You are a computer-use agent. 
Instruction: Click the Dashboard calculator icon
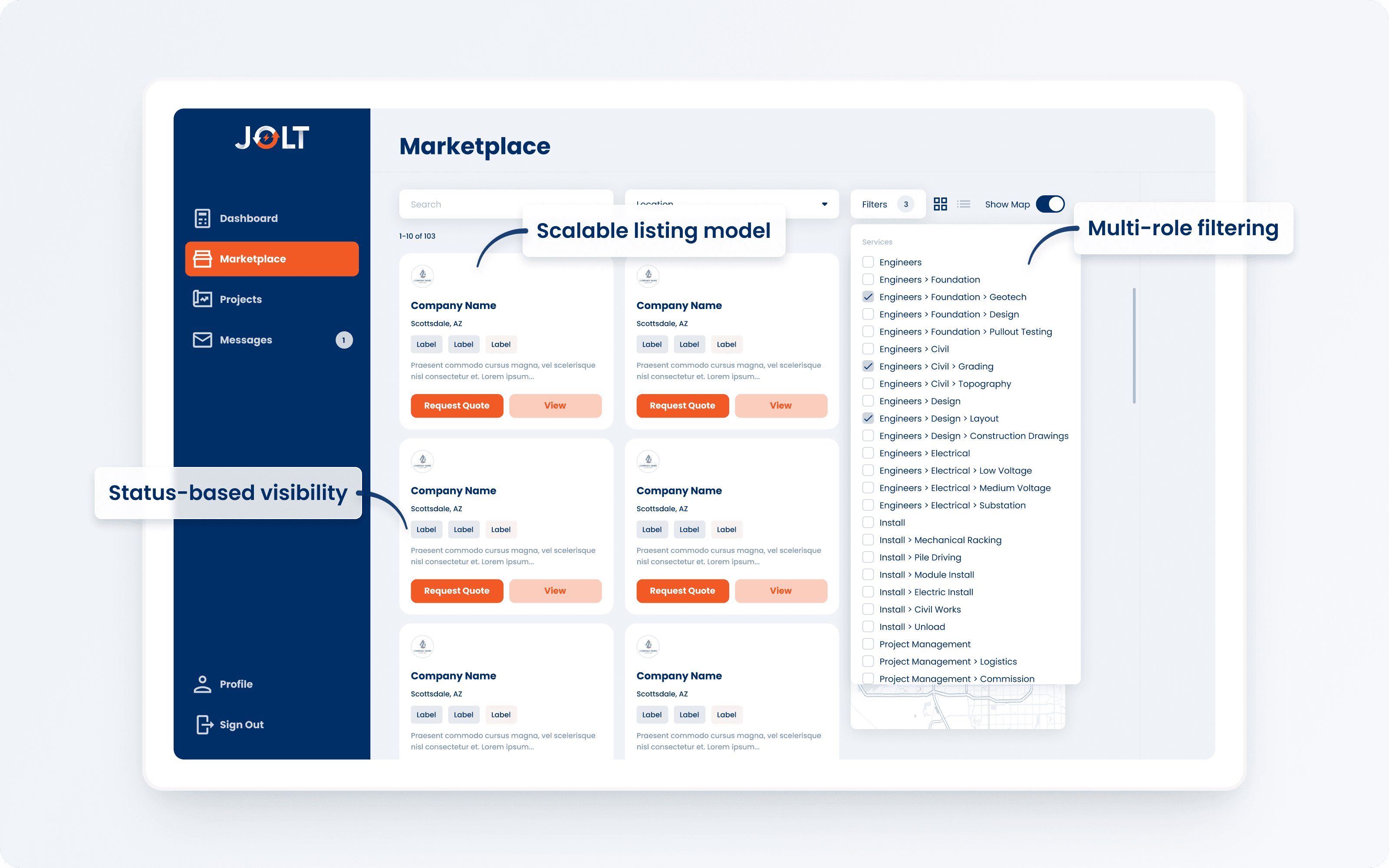tap(202, 218)
